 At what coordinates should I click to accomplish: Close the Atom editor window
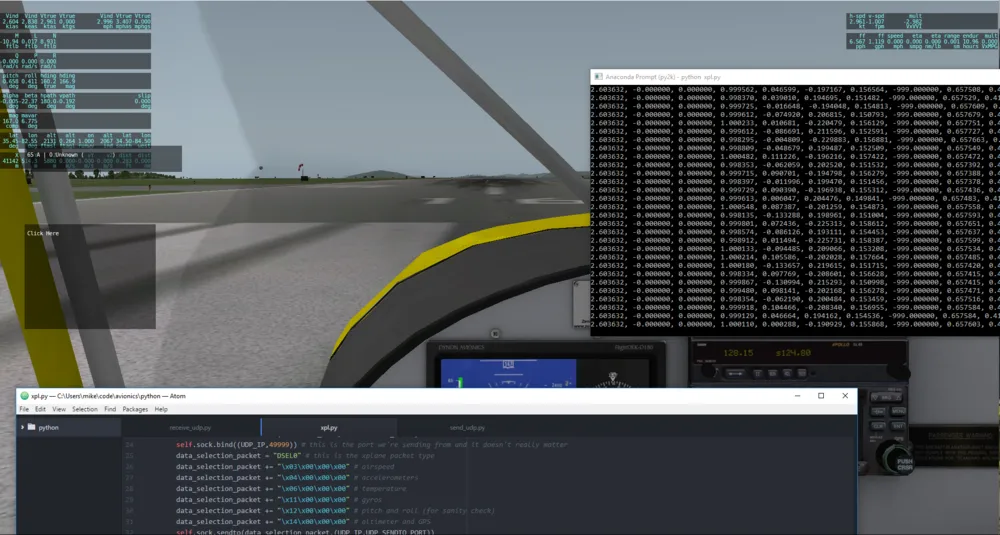845,396
